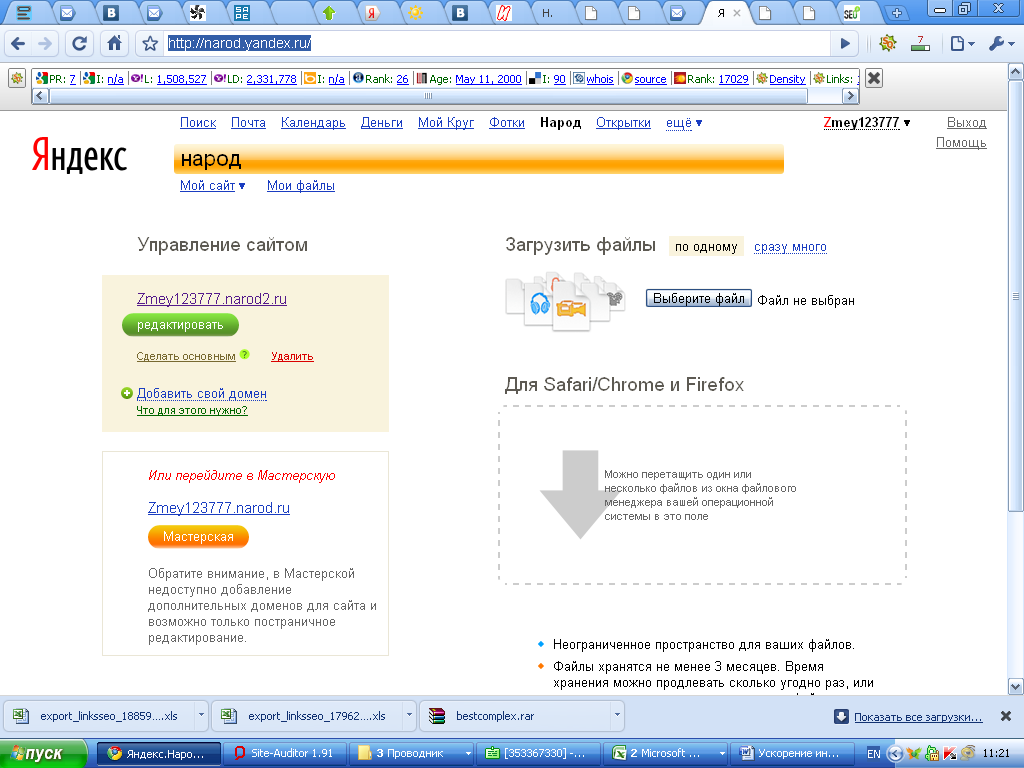
Task: Open the Zmey123777.narod2.ru site link
Action: pyautogui.click(x=212, y=298)
